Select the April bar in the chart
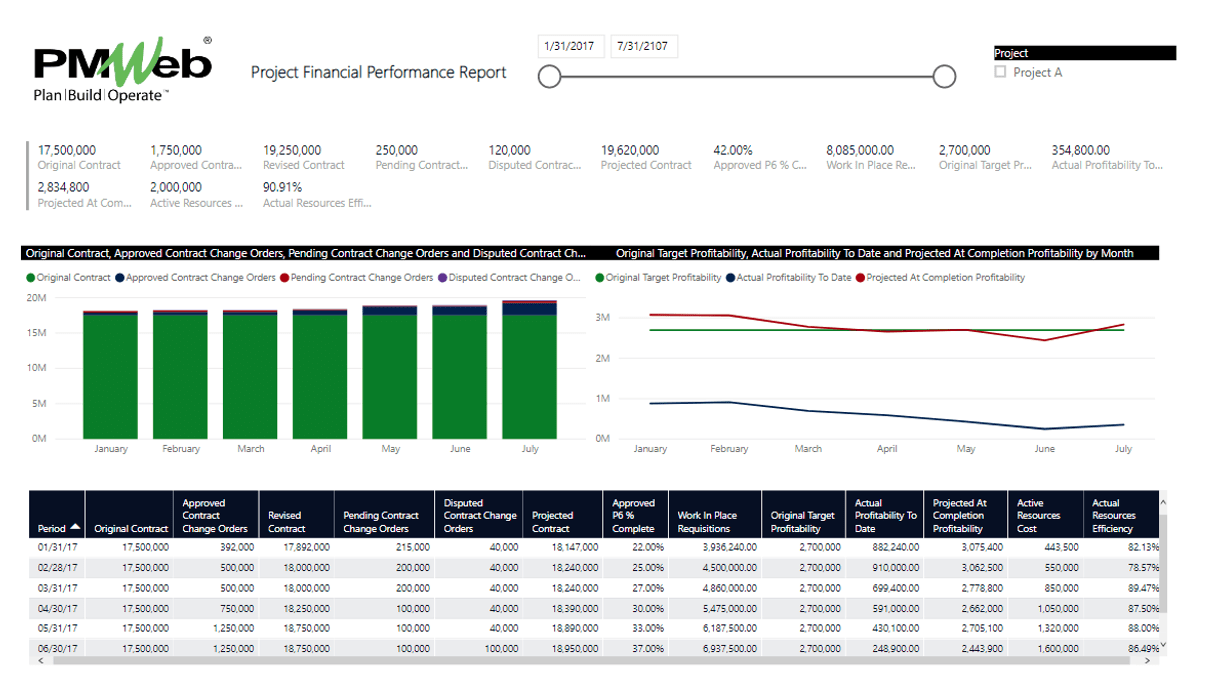 [320, 374]
